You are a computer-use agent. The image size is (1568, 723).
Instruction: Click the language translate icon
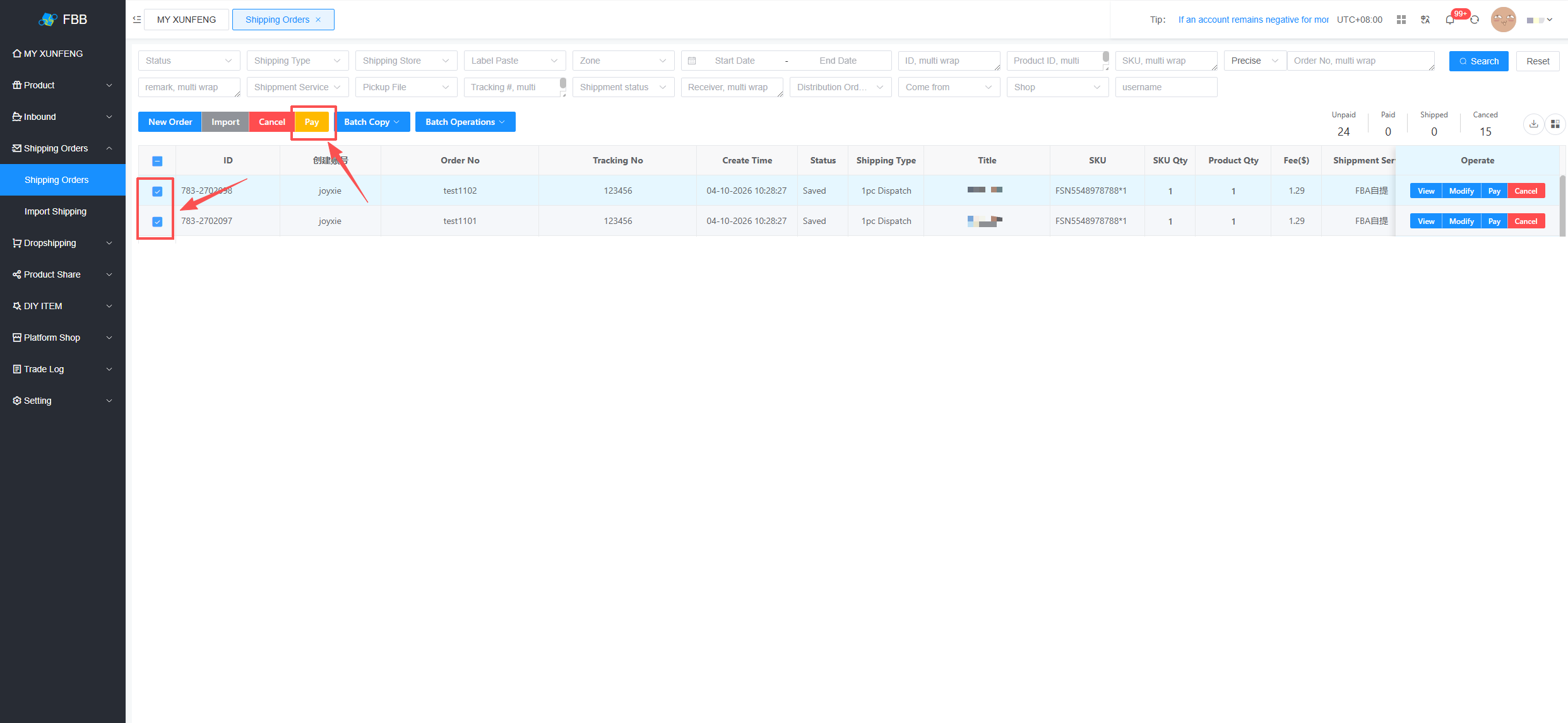1425,20
